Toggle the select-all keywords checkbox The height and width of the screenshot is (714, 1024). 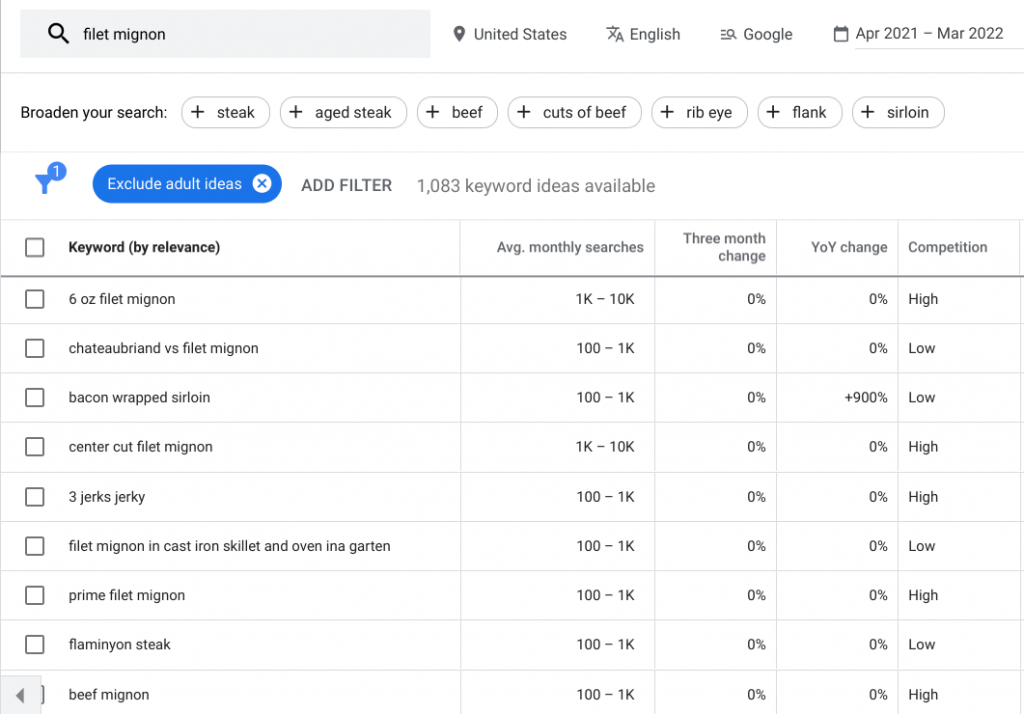pyautogui.click(x=35, y=248)
